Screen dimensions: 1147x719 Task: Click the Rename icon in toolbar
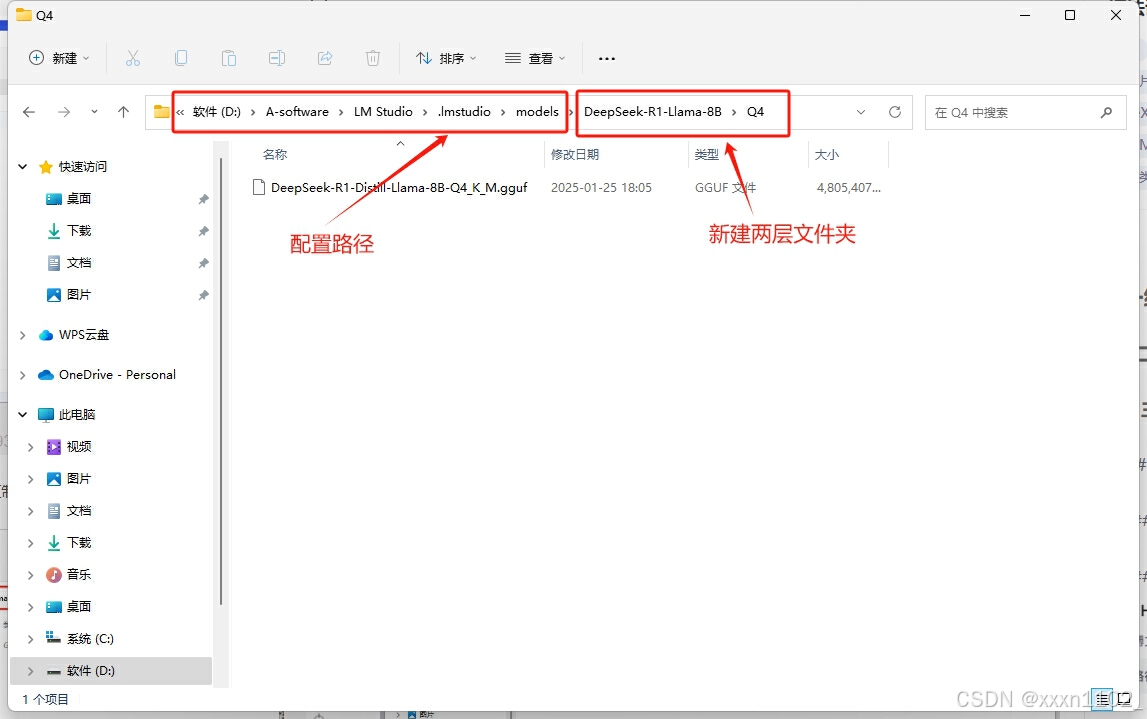pyautogui.click(x=277, y=59)
